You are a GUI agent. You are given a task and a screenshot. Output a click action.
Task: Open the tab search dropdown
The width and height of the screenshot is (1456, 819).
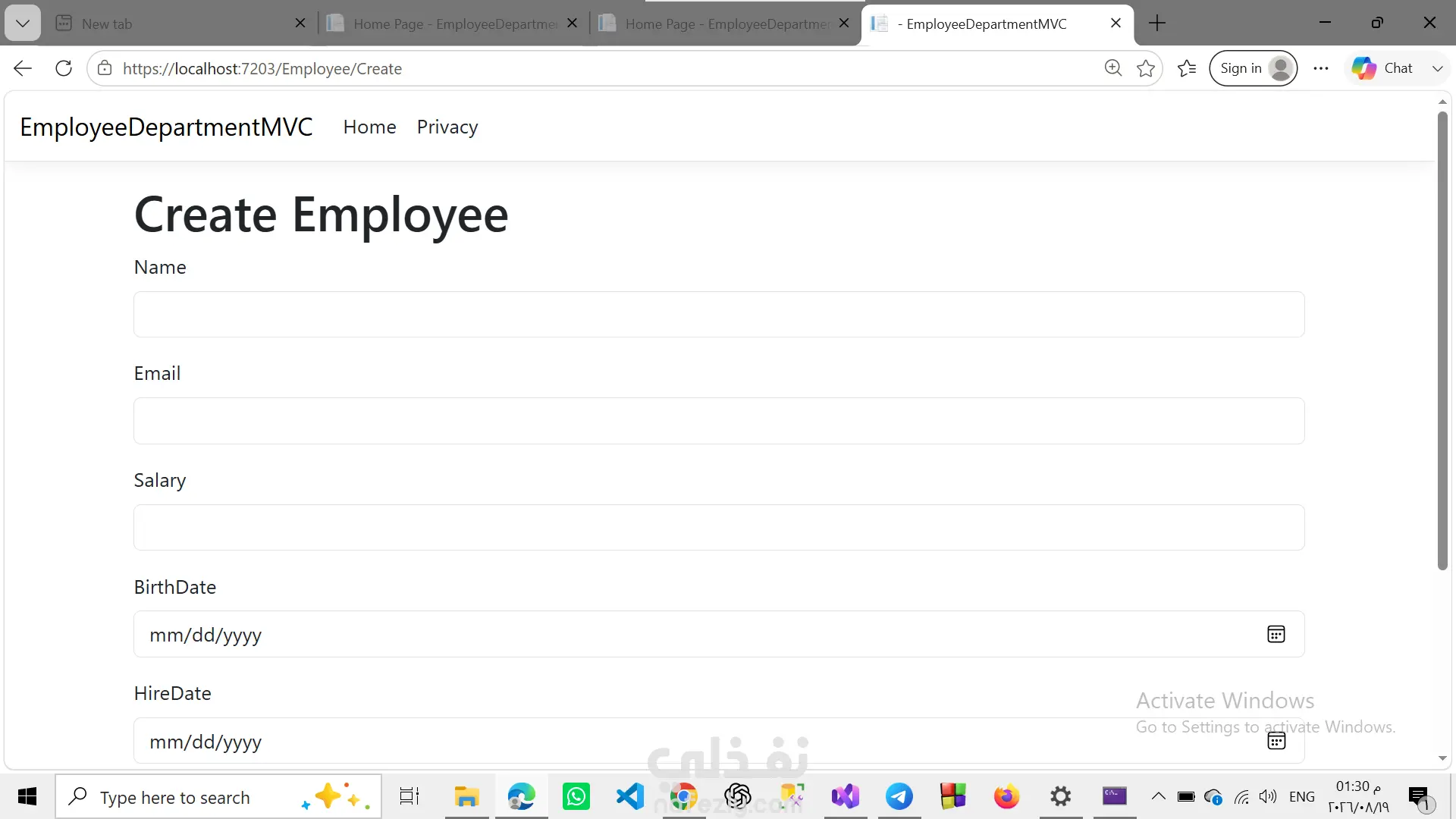point(23,24)
